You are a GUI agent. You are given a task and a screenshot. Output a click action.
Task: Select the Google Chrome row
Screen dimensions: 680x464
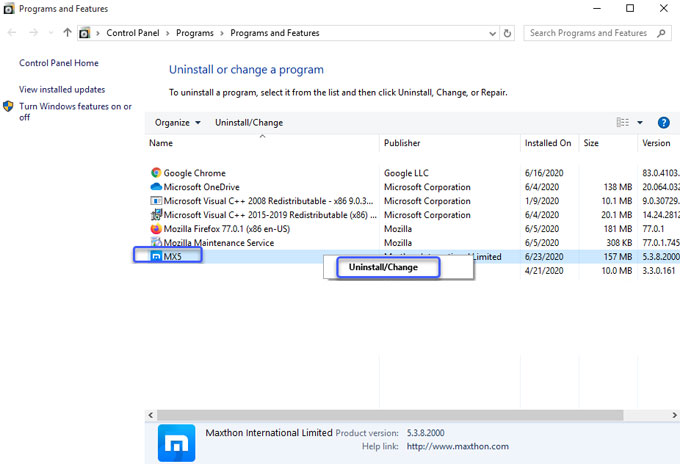[412, 173]
